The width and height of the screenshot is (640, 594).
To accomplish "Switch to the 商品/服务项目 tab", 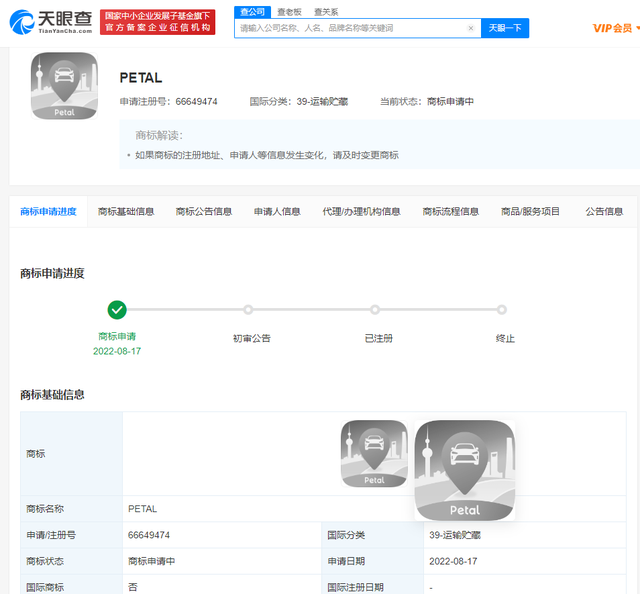I will [x=530, y=211].
